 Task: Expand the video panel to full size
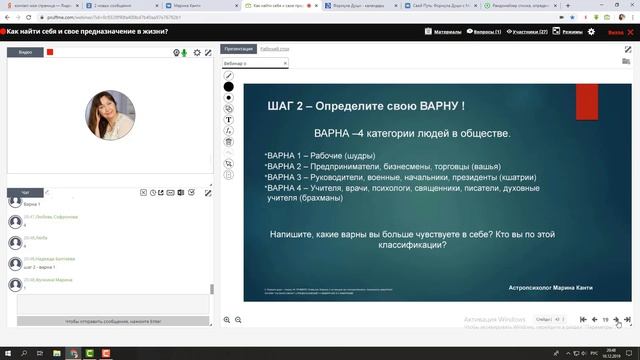coord(208,52)
